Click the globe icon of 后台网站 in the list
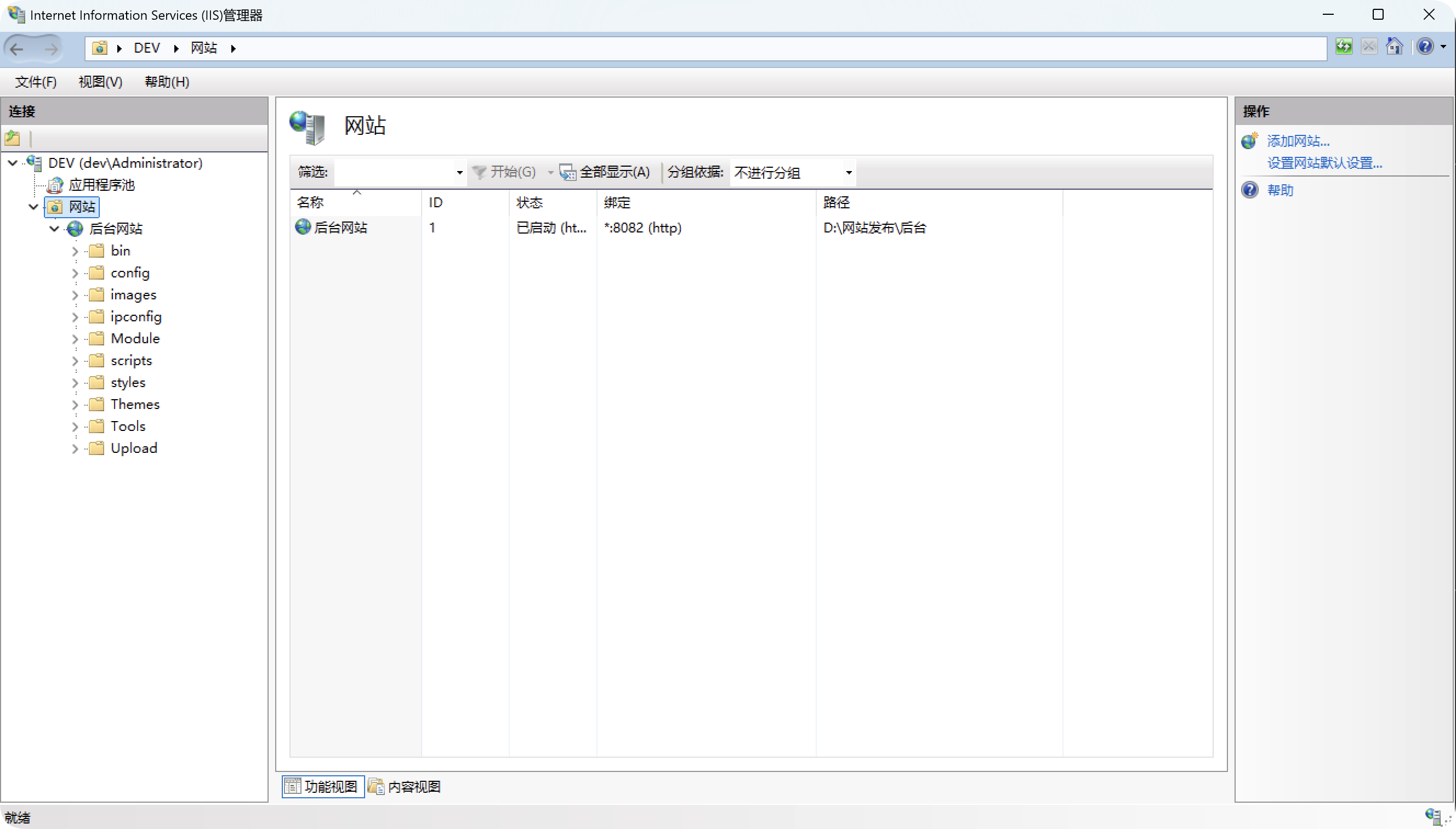Screen dimensions: 1456x829 (303, 227)
